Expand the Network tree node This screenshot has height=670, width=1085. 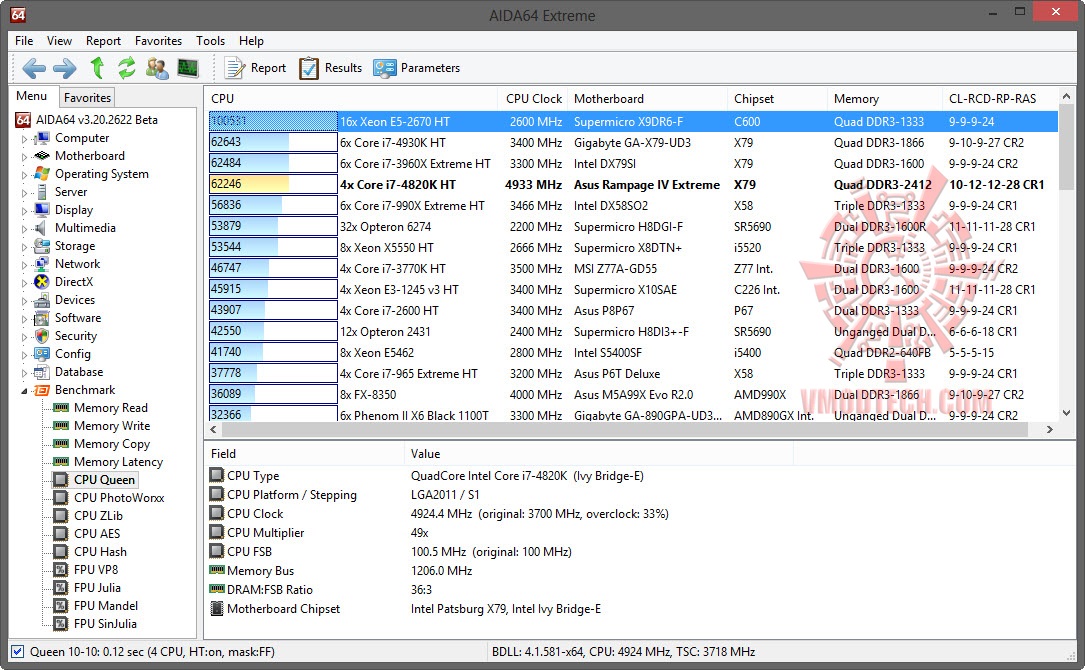tap(24, 265)
